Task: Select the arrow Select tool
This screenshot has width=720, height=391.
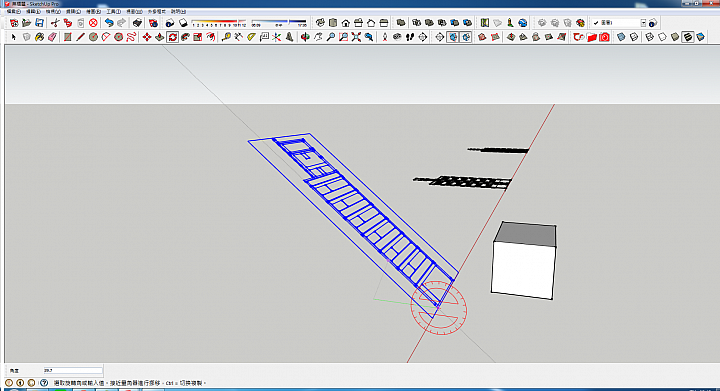Action: pyautogui.click(x=13, y=37)
